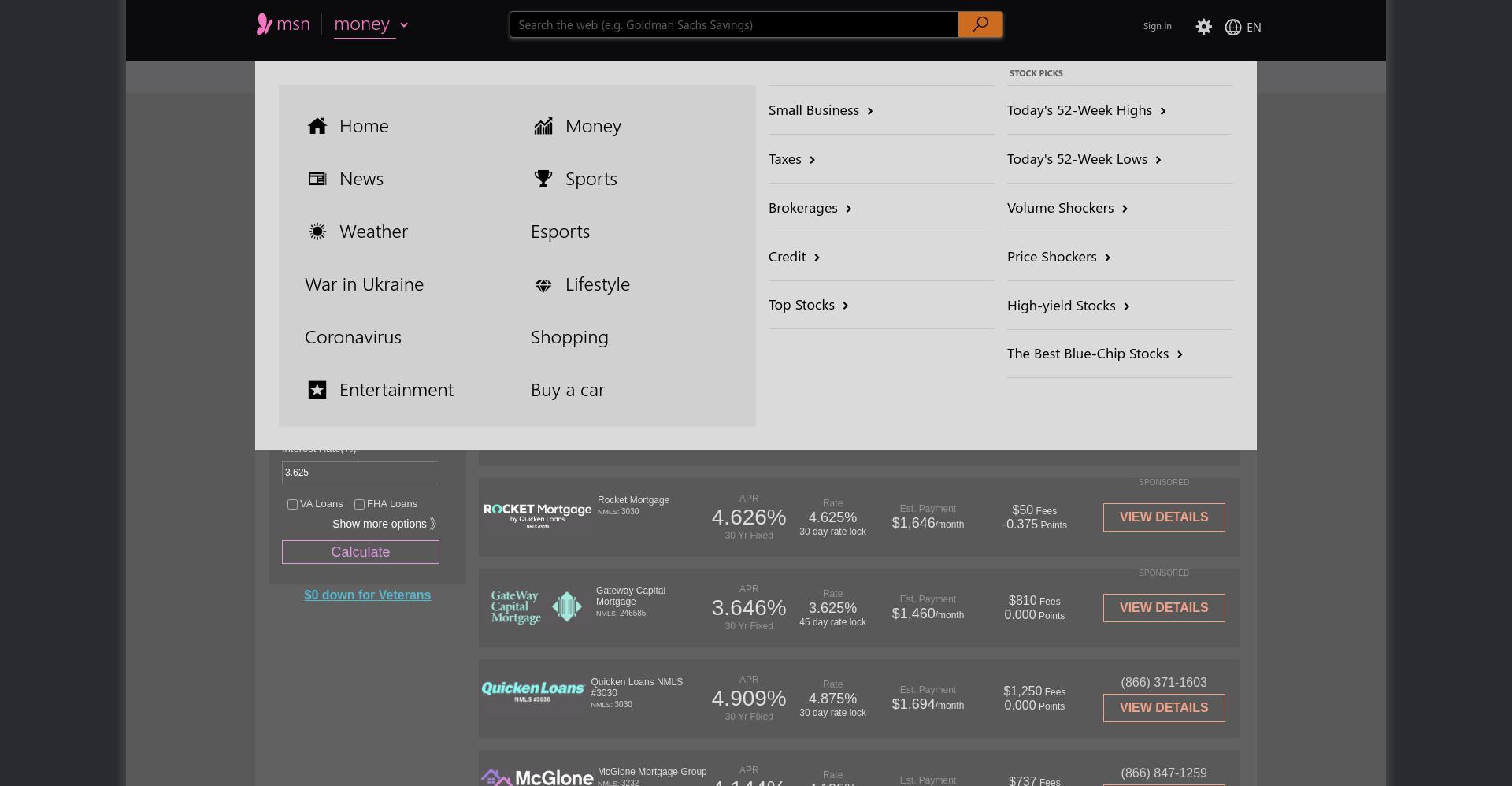Click the Rocket Mortgage name text
This screenshot has width=1512, height=786.
(x=633, y=500)
